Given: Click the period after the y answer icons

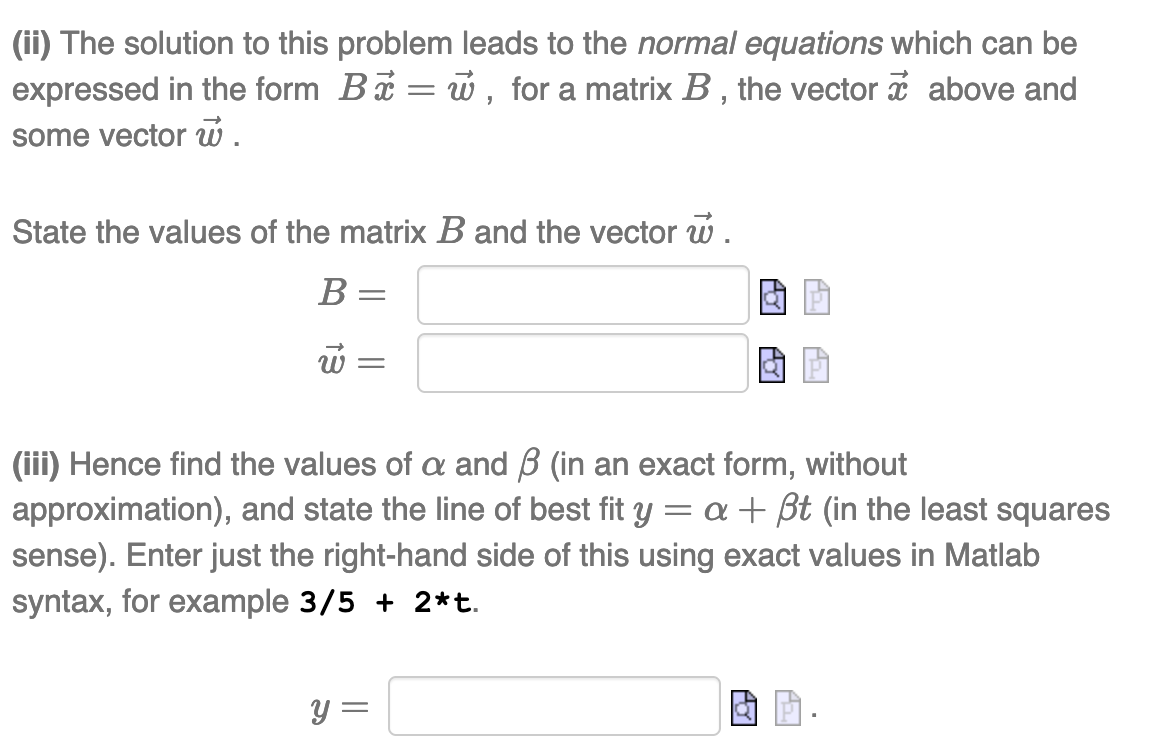Looking at the screenshot, I should click(816, 715).
